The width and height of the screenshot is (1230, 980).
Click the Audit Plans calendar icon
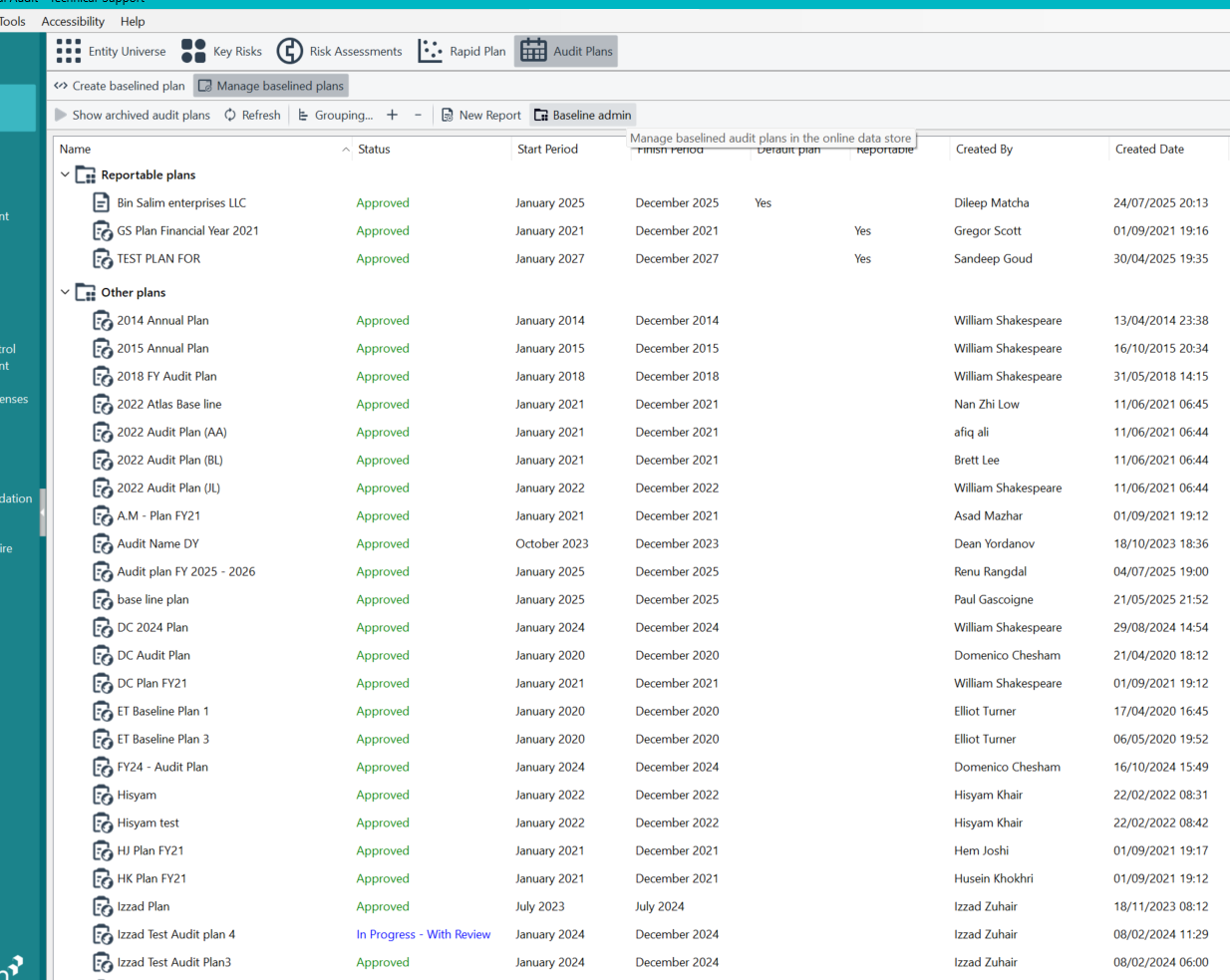click(x=534, y=51)
